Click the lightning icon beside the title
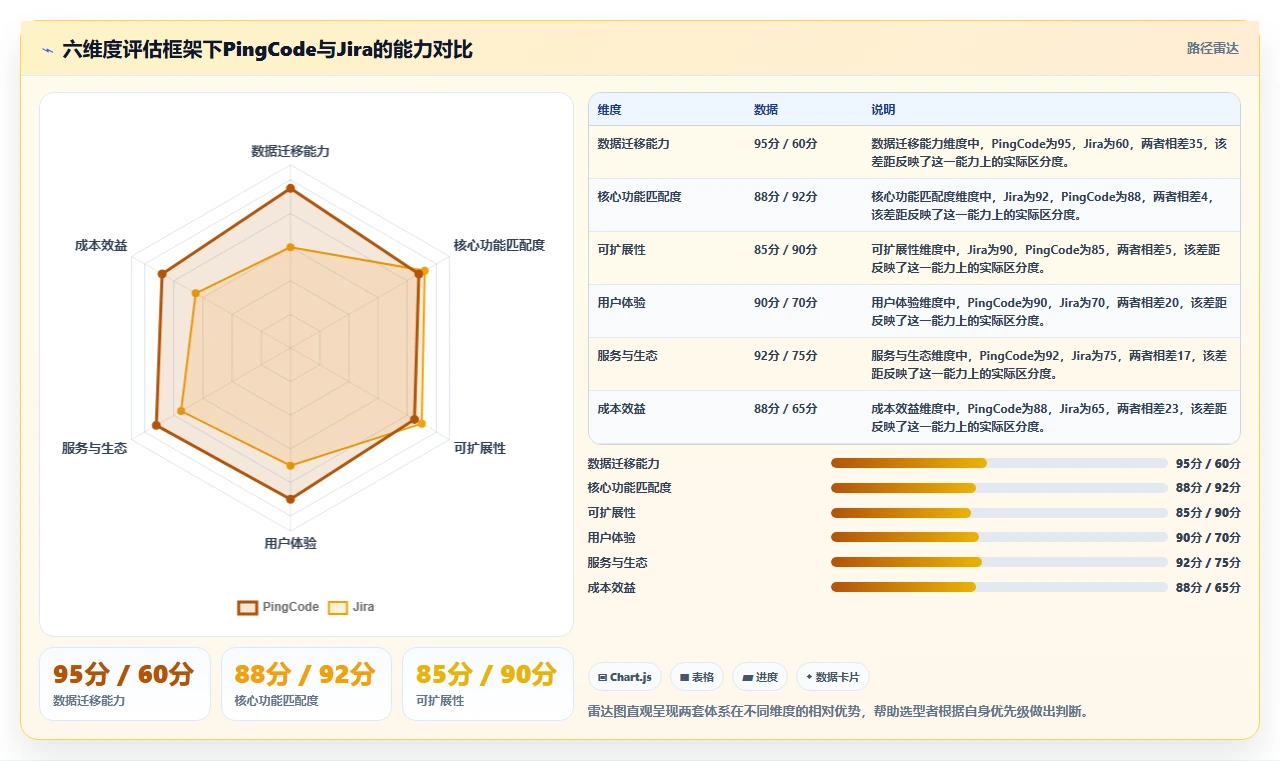Screen dimensions: 1280x761 click(x=48, y=50)
